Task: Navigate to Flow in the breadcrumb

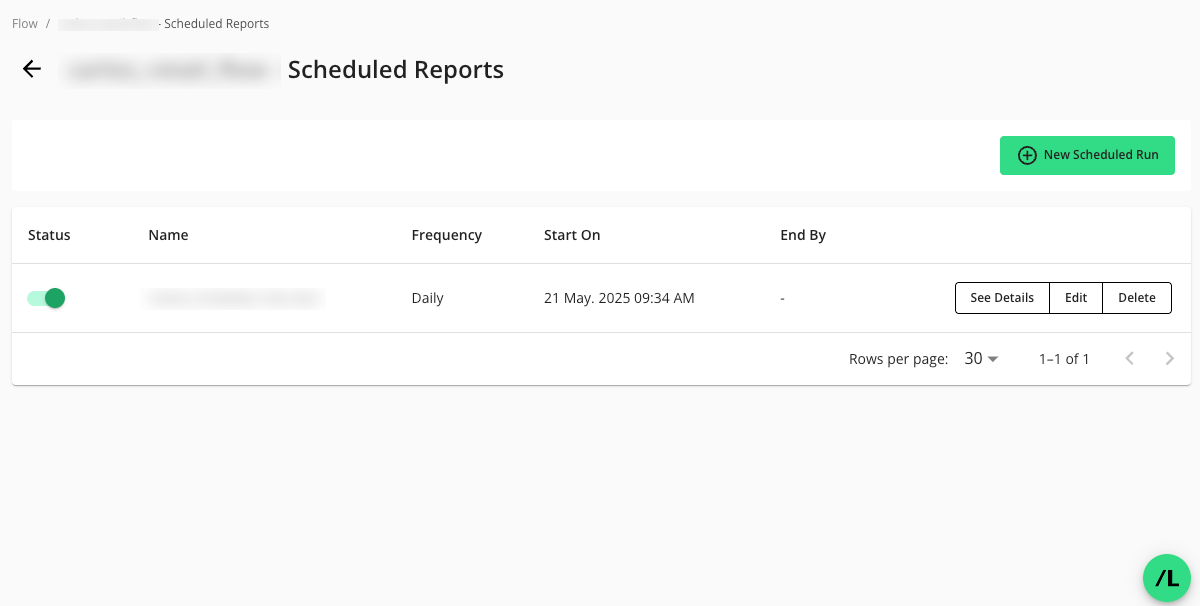Action: click(25, 24)
